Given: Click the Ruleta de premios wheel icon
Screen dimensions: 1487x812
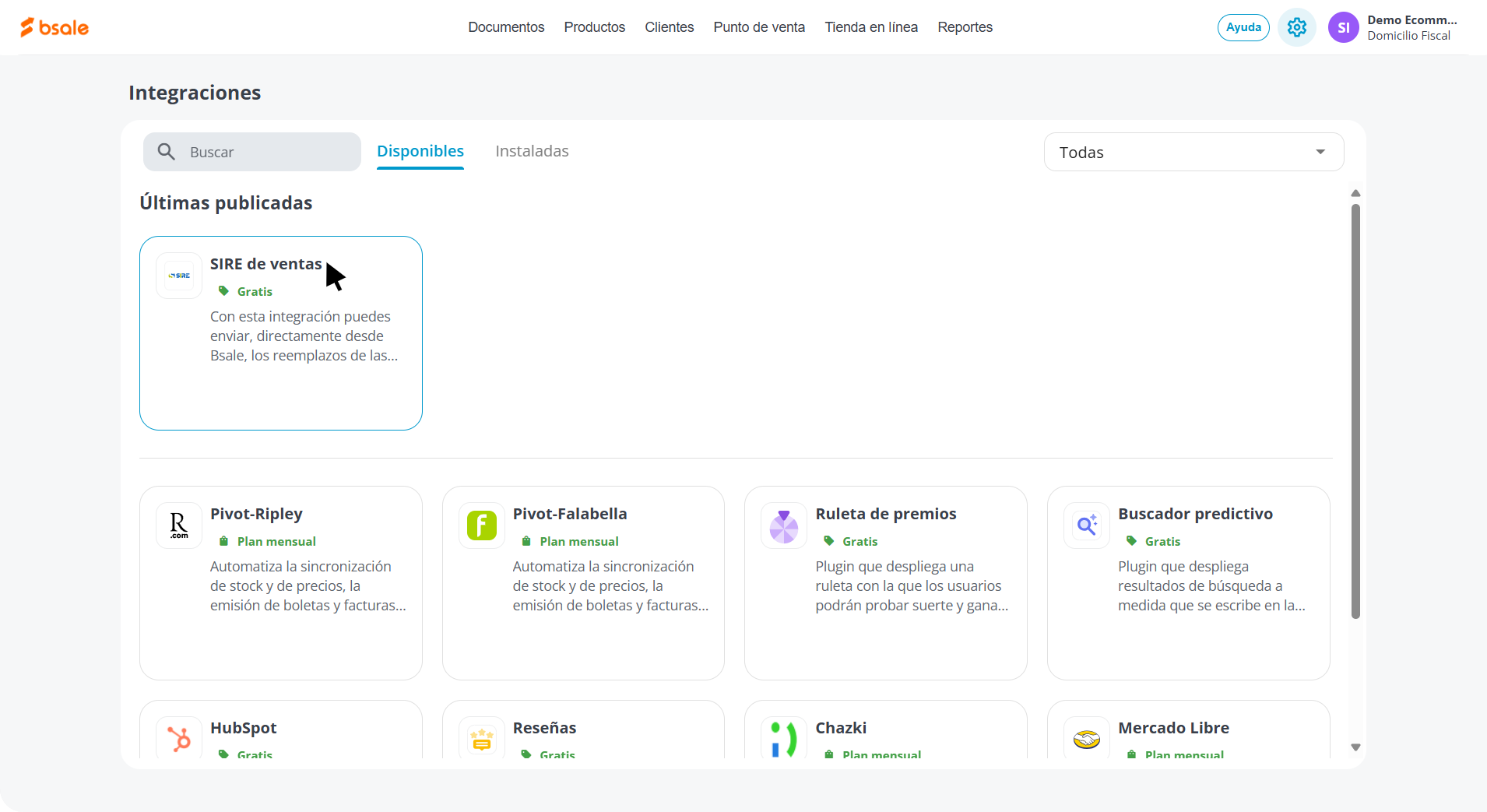Looking at the screenshot, I should (784, 526).
